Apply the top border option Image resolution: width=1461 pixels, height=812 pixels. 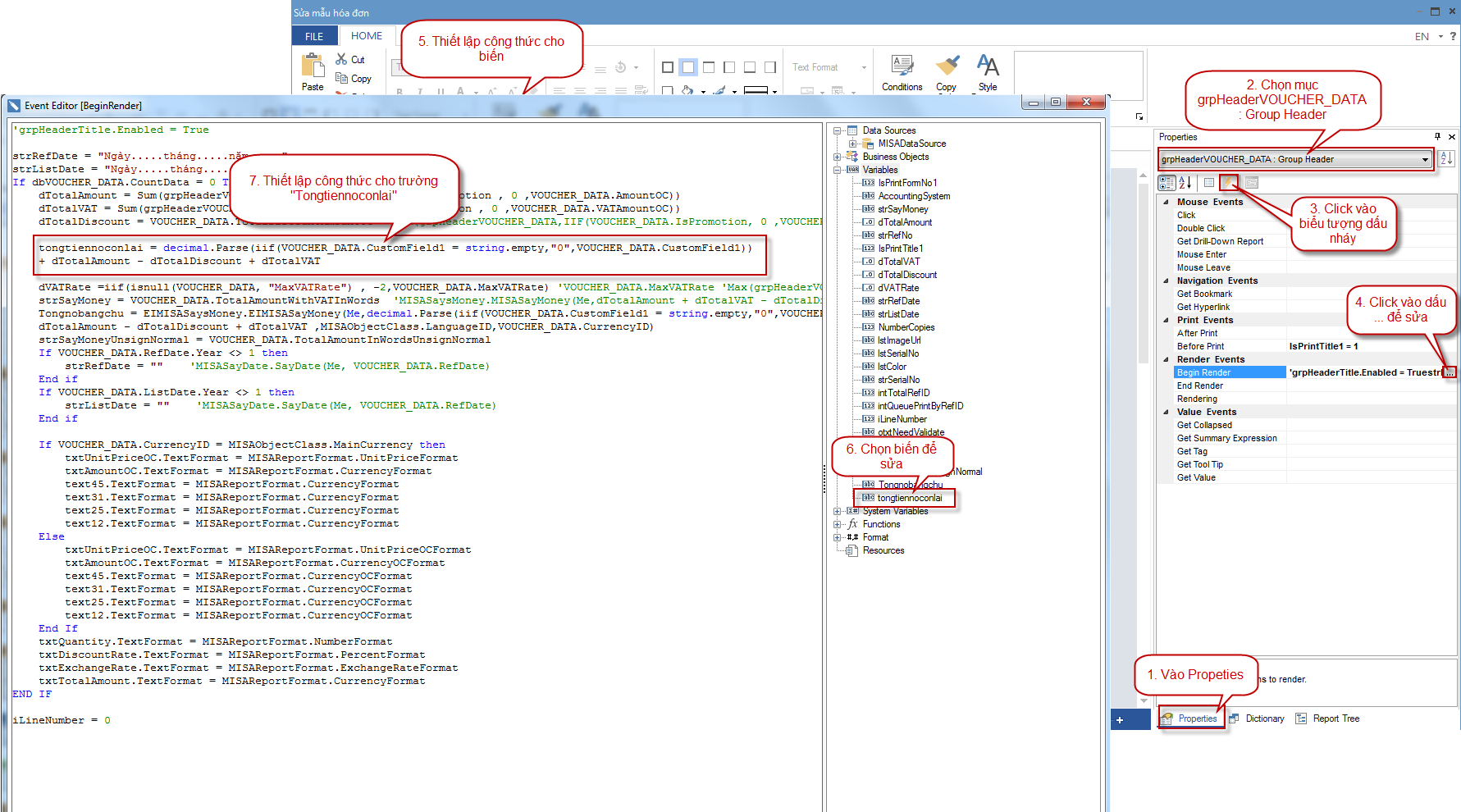coord(709,67)
